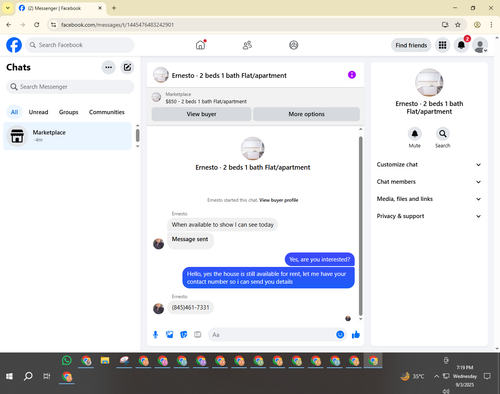Select the Groups chats filter
Screen dimensions: 500x394
tap(69, 112)
